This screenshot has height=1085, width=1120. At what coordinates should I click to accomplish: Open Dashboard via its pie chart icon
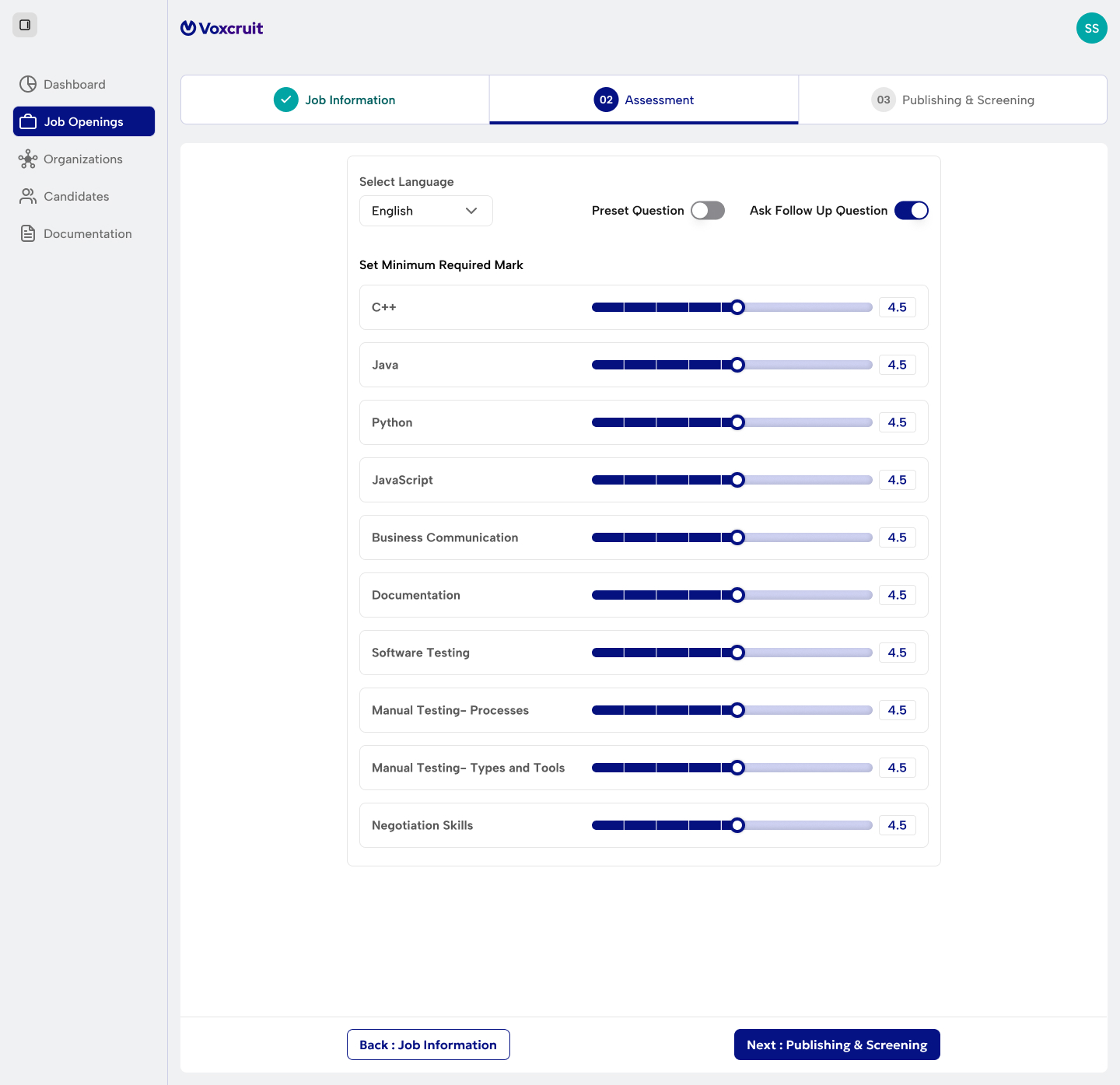(28, 84)
